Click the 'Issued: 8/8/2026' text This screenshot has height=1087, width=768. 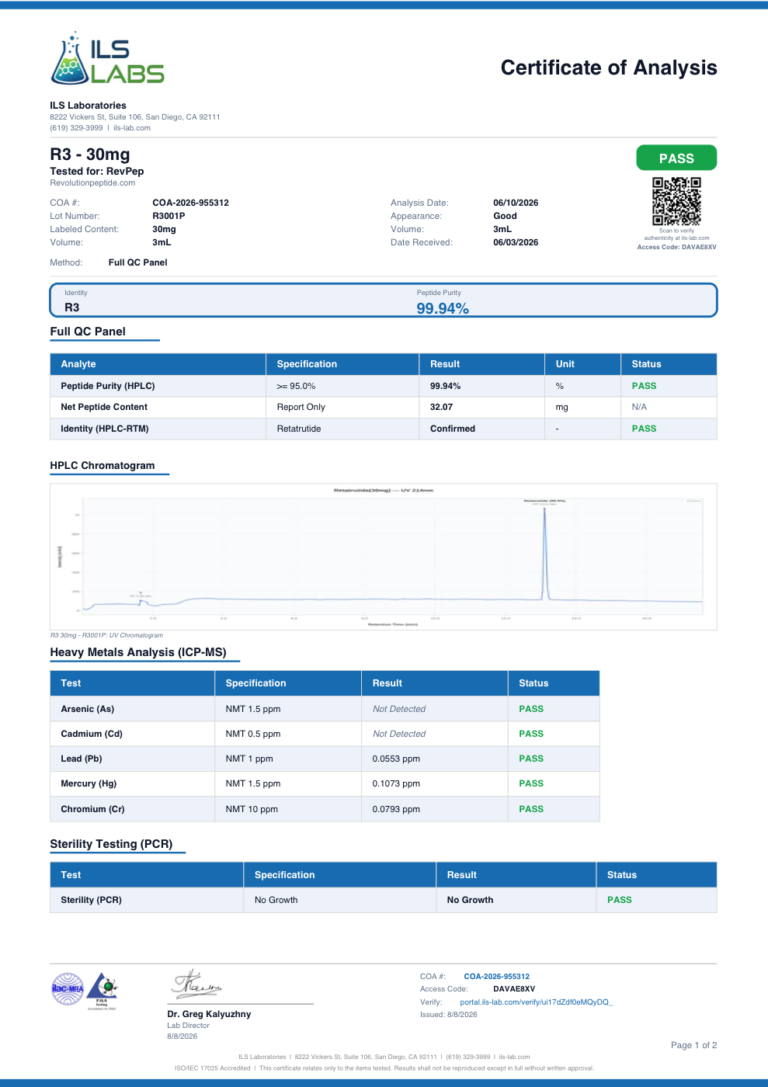(448, 1014)
